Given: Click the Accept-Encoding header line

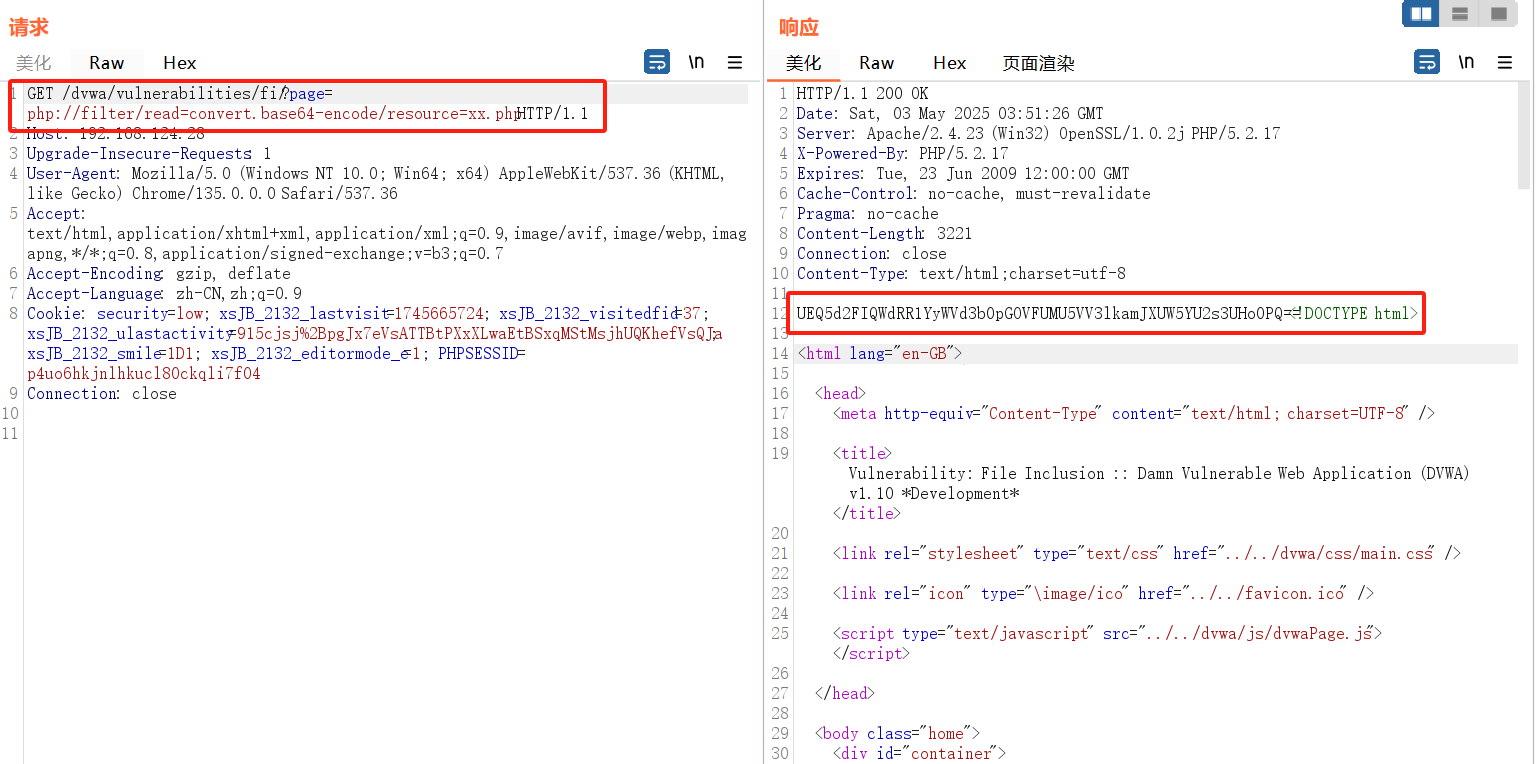Looking at the screenshot, I should tap(158, 273).
